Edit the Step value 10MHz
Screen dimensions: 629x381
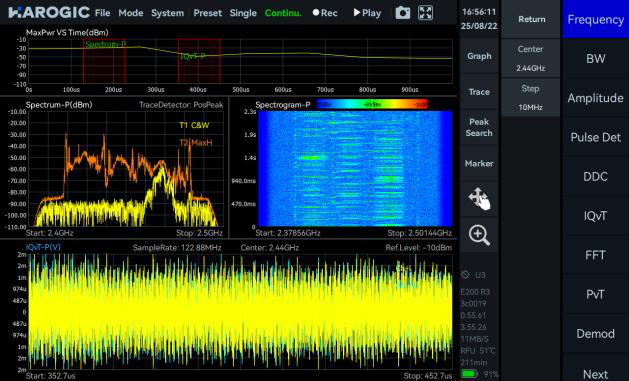(530, 97)
